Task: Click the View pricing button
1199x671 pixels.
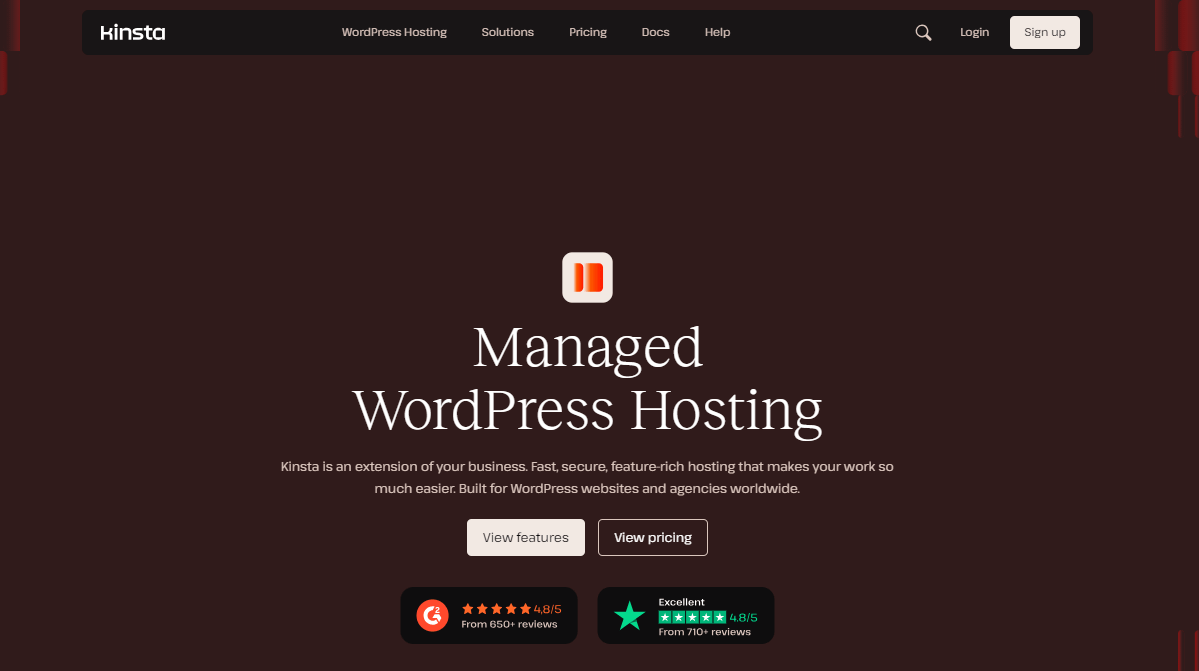Action: (653, 537)
